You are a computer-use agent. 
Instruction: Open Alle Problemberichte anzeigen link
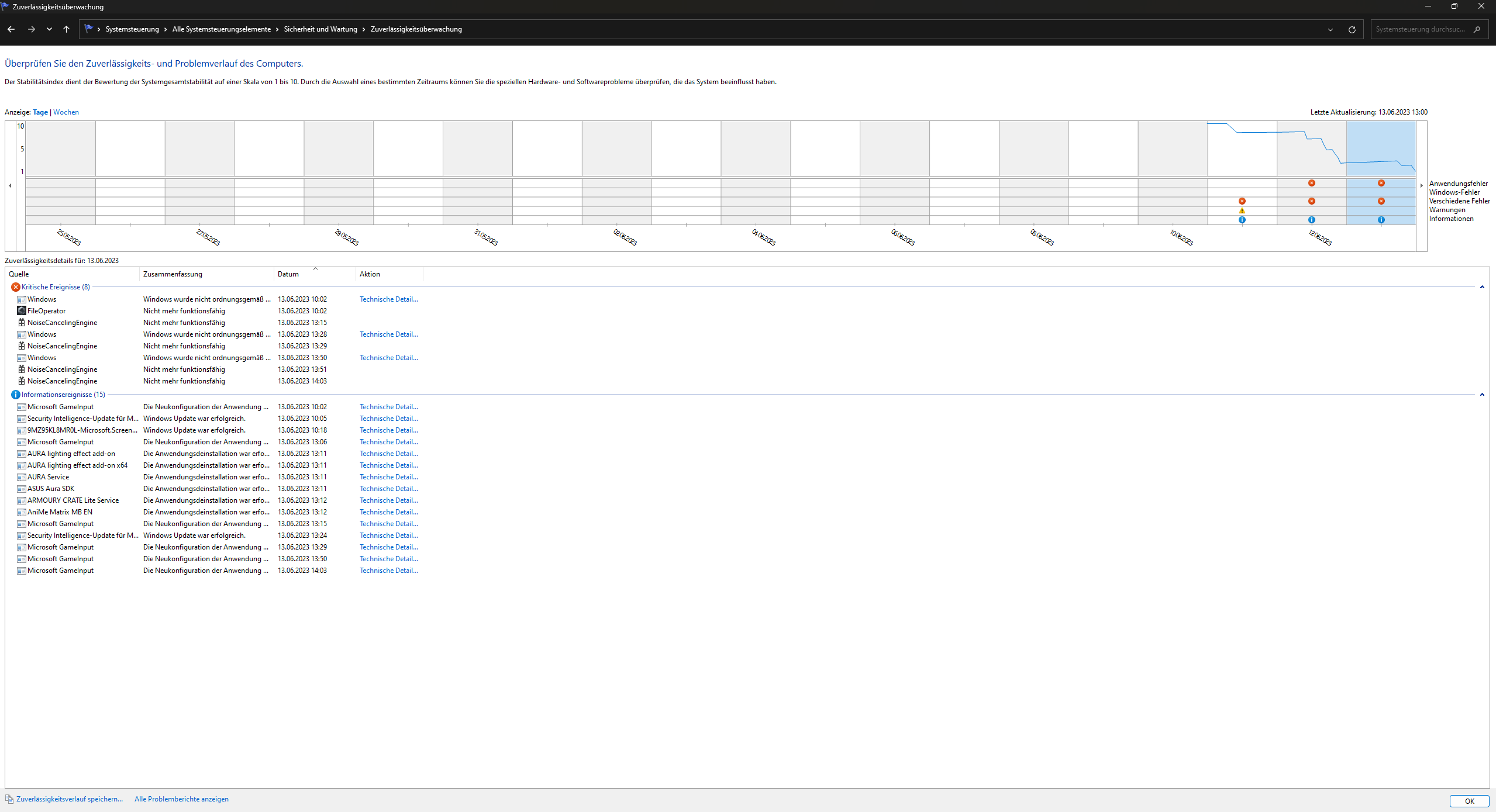tap(181, 799)
